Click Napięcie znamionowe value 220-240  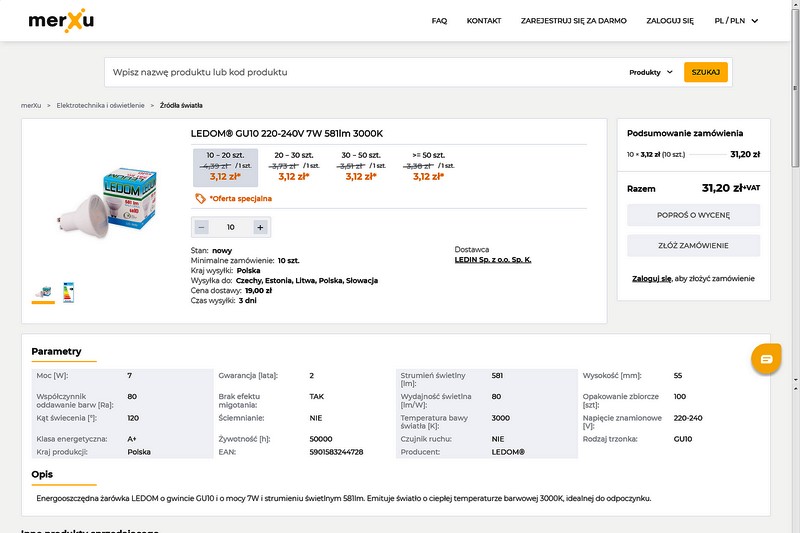pos(688,418)
